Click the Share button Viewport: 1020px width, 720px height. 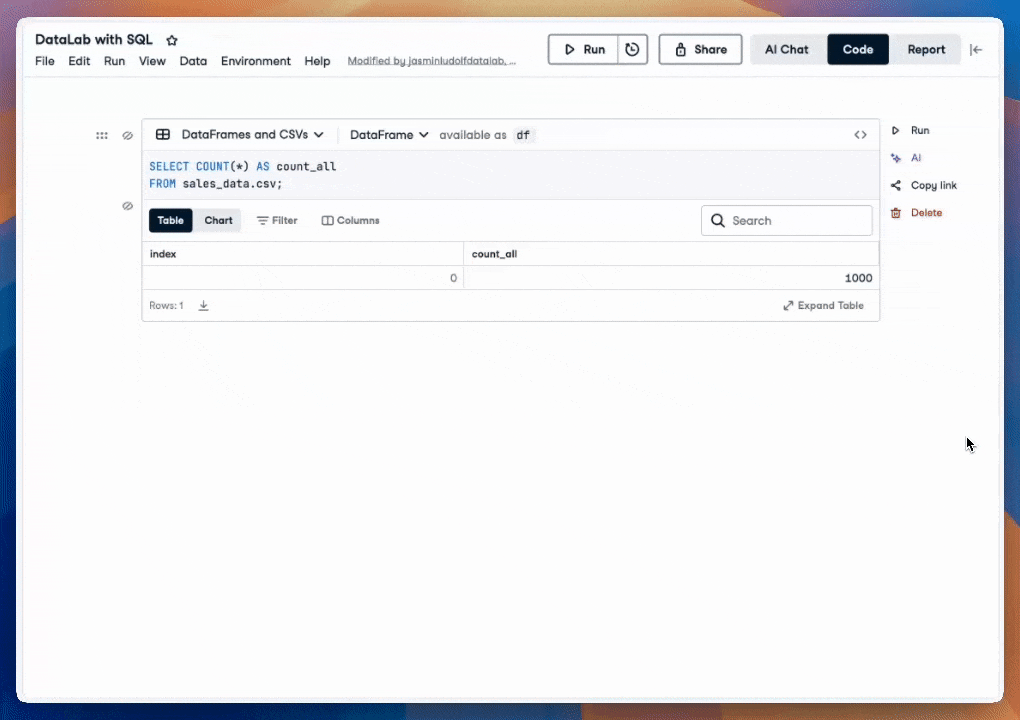click(x=701, y=49)
